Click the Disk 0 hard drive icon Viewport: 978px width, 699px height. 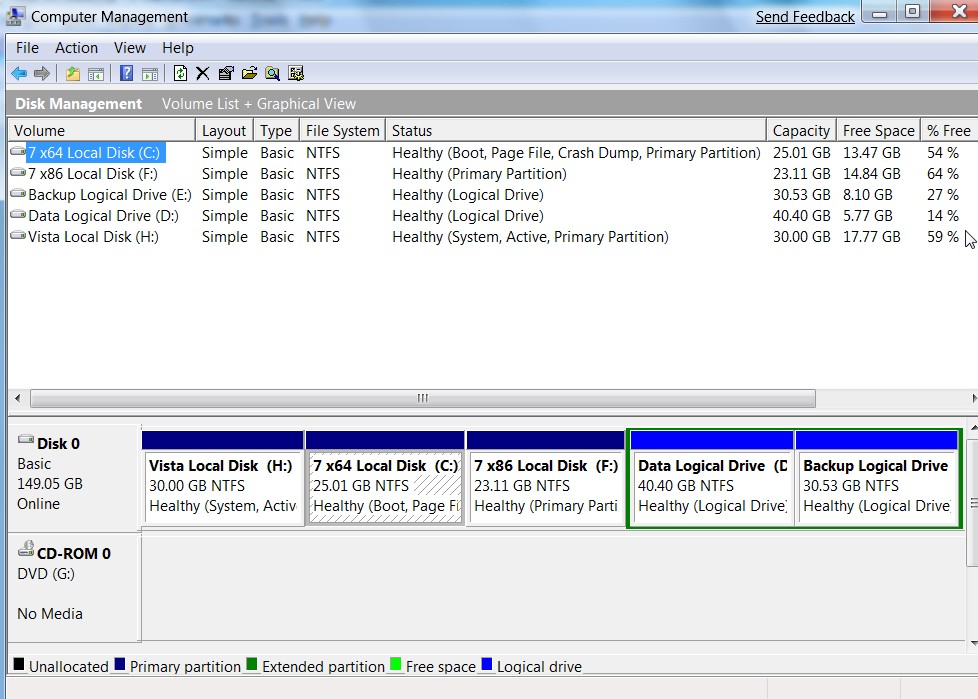(x=26, y=440)
